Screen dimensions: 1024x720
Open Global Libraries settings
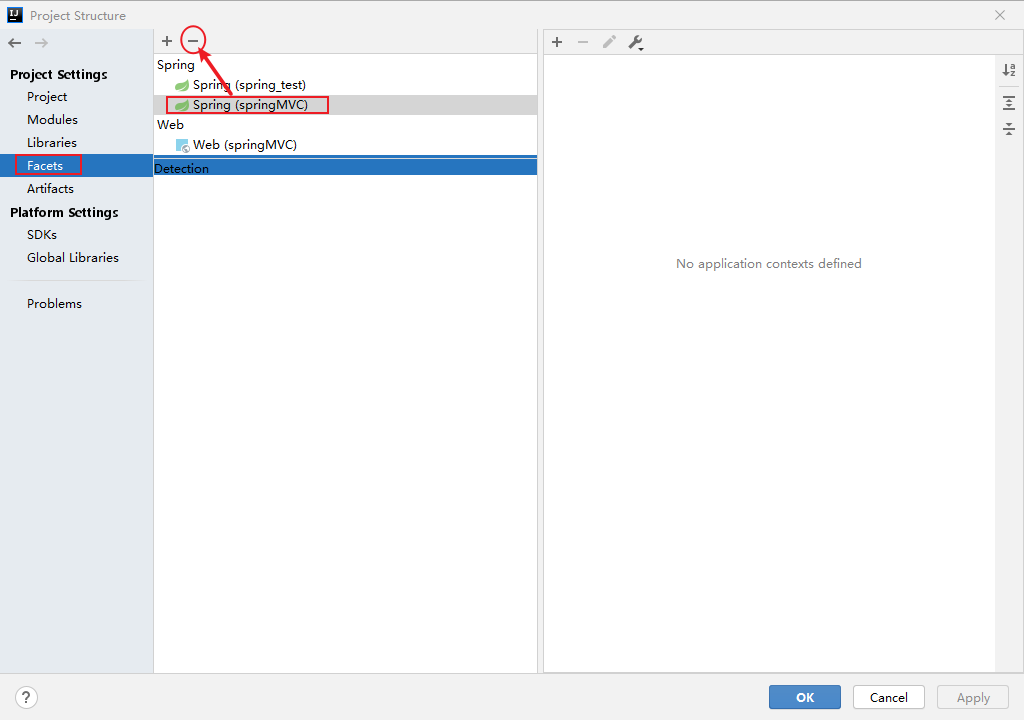click(x=72, y=257)
